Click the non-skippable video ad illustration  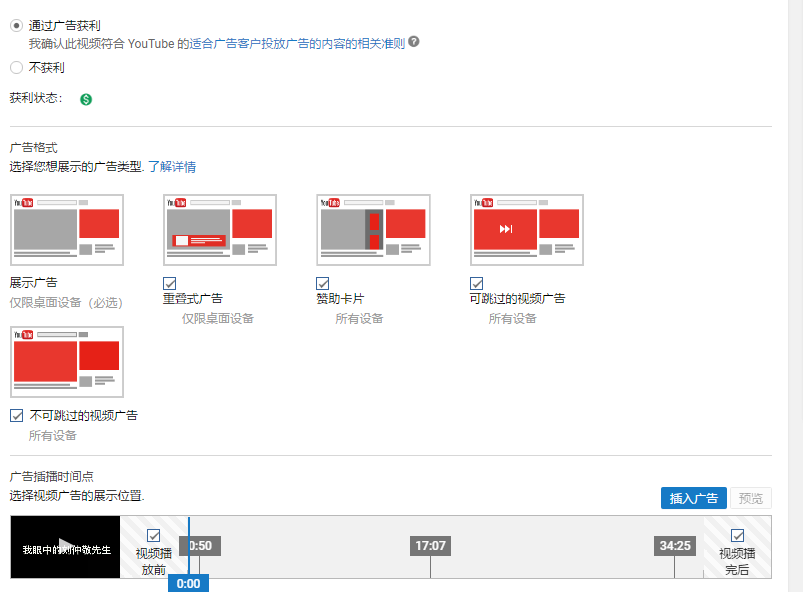pyautogui.click(x=67, y=361)
